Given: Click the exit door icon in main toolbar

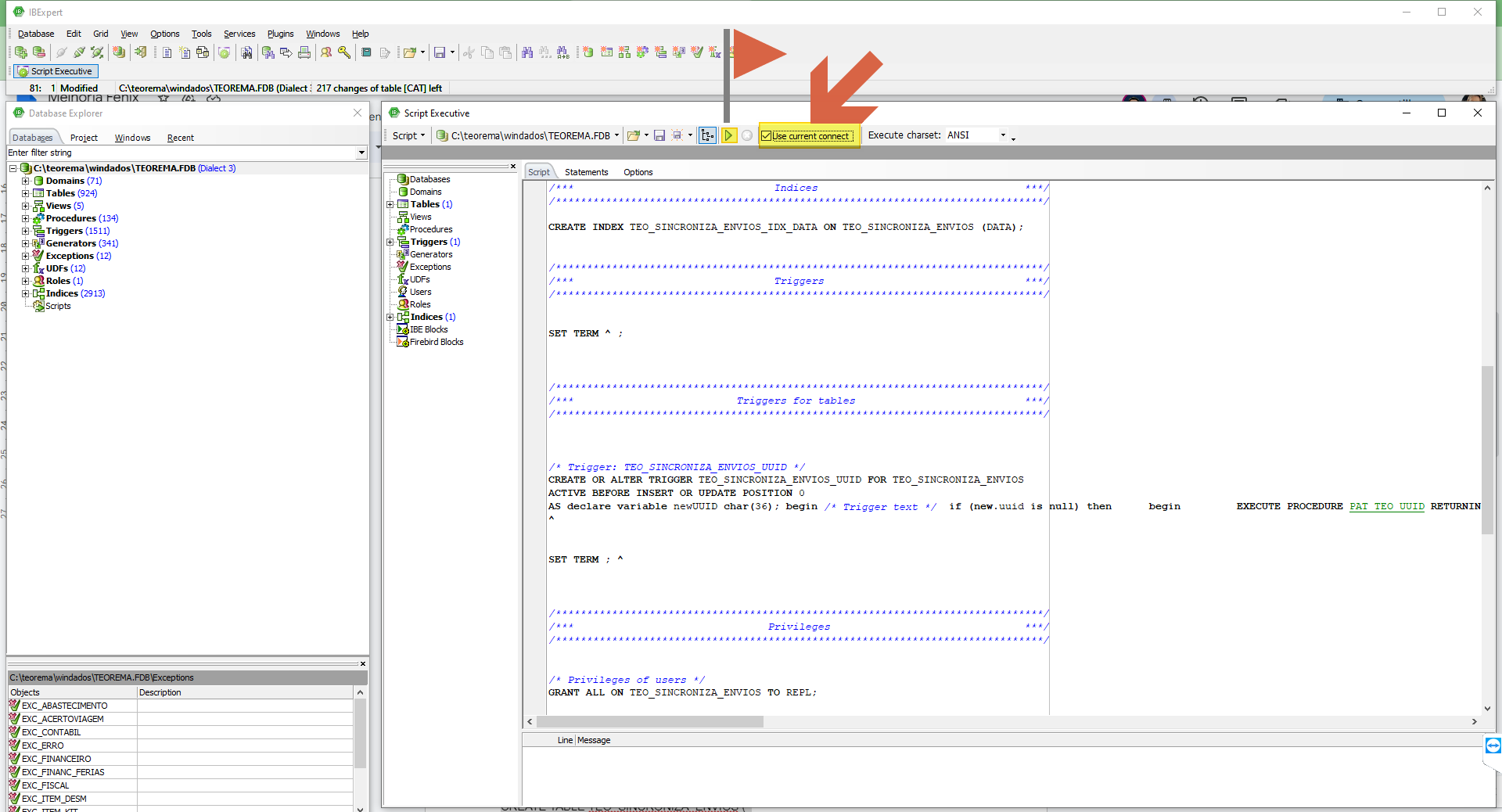Looking at the screenshot, I should [x=141, y=52].
